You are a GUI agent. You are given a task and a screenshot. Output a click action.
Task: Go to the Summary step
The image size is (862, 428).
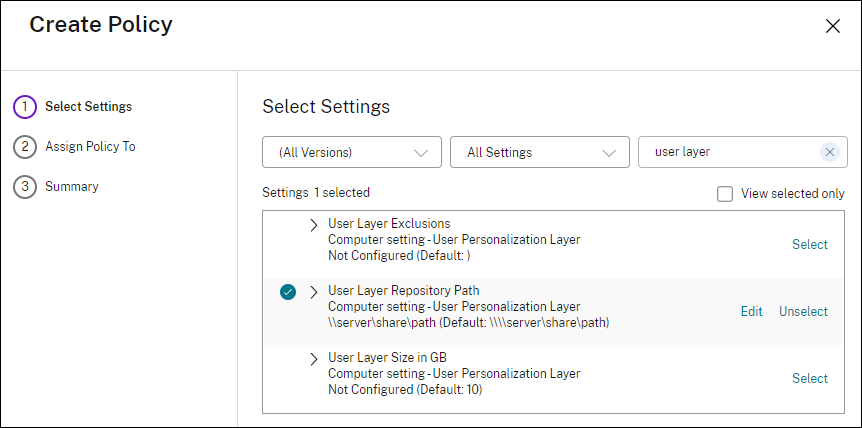click(72, 187)
